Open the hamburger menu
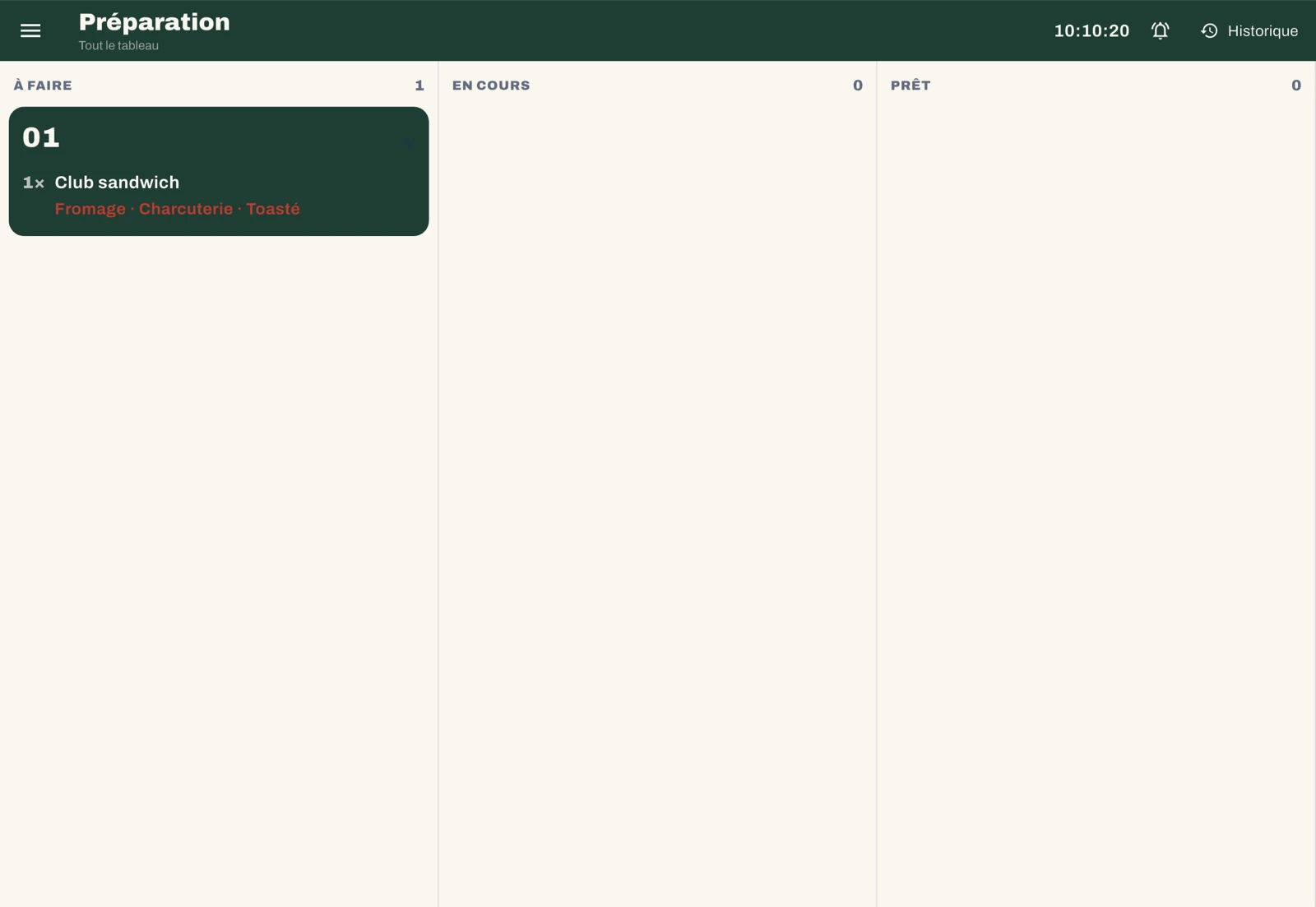The image size is (1316, 907). point(30,30)
